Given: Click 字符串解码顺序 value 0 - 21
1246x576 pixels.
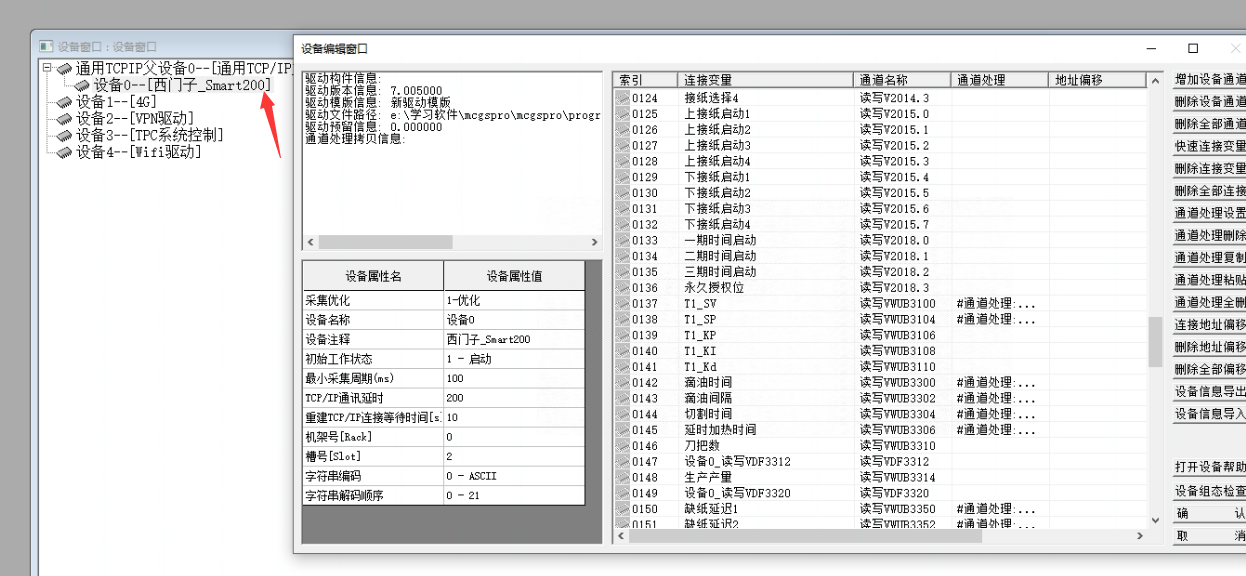Looking at the screenshot, I should (514, 496).
